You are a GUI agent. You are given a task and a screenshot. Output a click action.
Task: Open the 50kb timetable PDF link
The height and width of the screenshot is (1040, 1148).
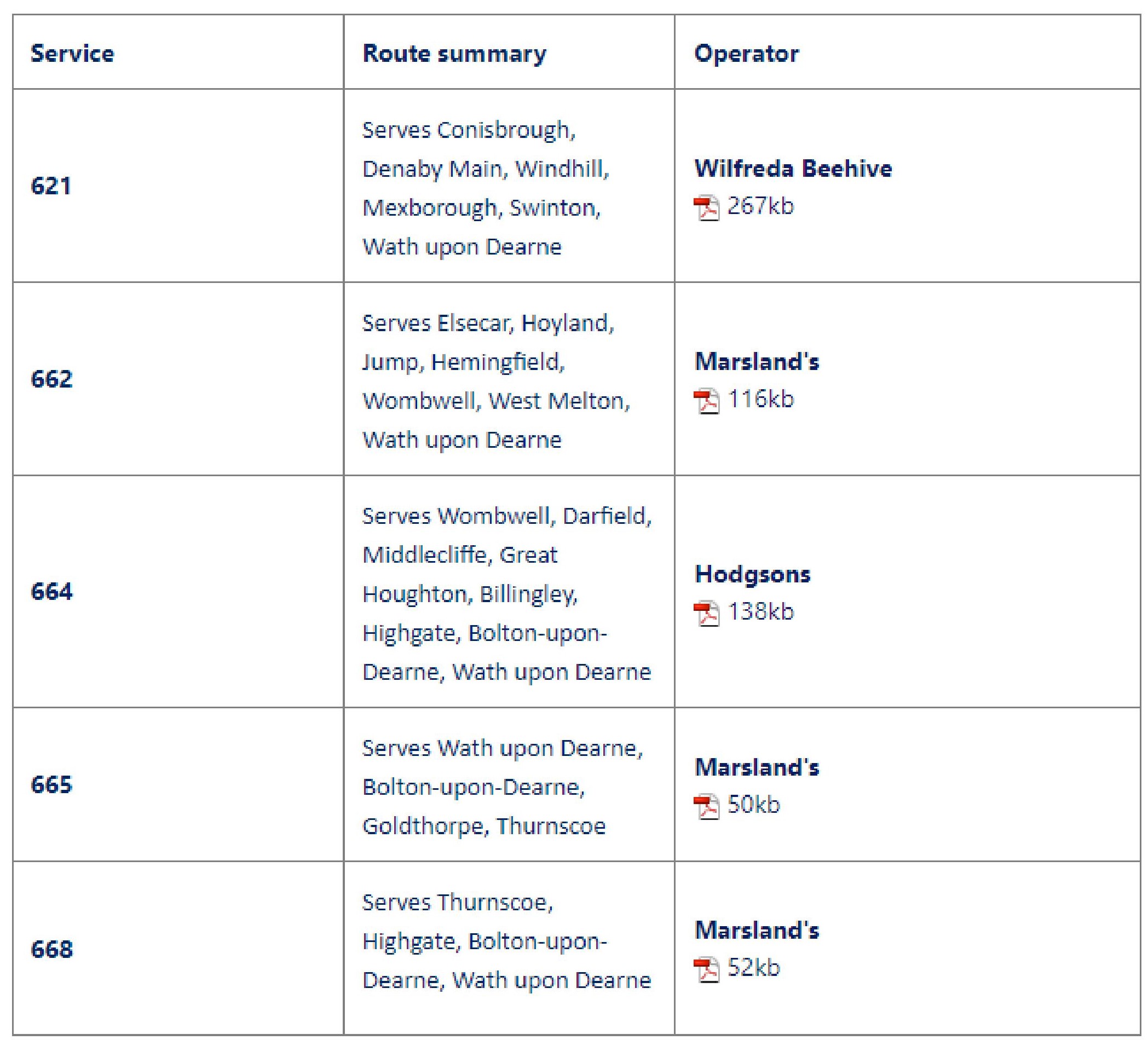click(x=753, y=805)
